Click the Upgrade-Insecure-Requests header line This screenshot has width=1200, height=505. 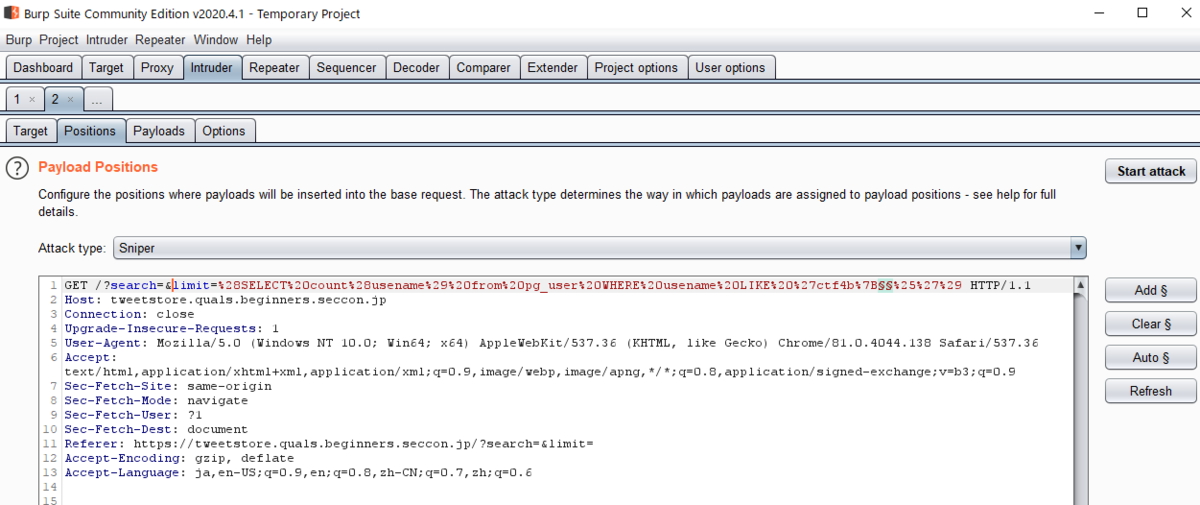tap(171, 328)
